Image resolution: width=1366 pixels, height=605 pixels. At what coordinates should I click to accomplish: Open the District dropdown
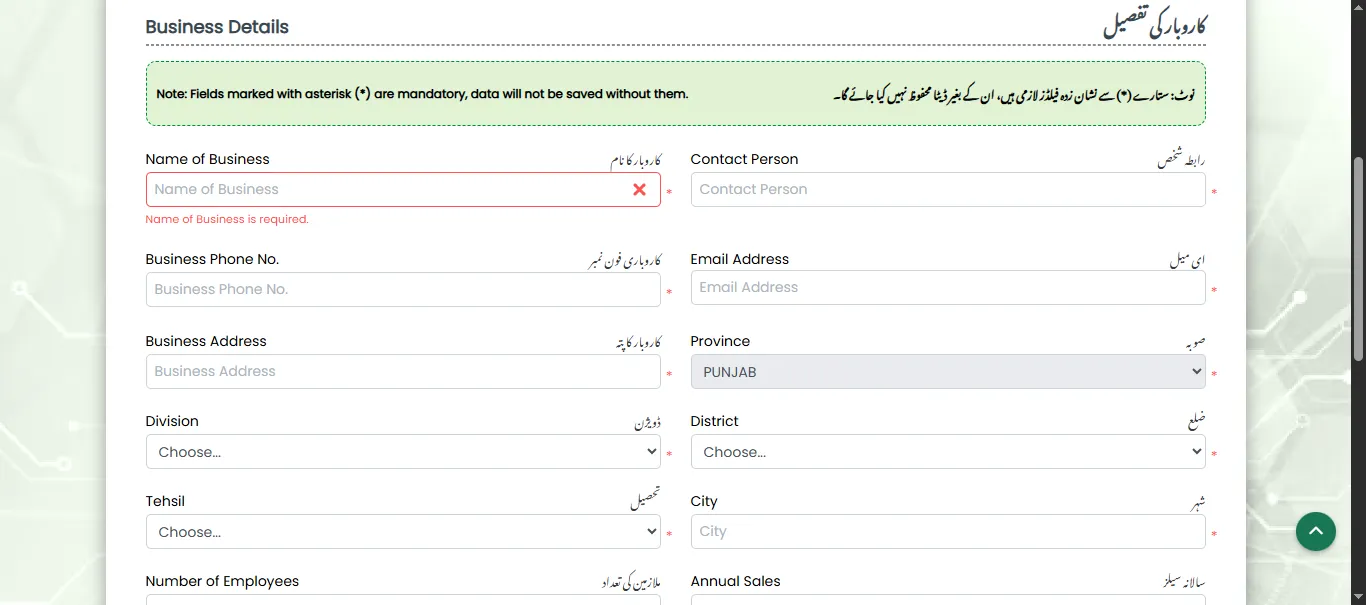947,452
